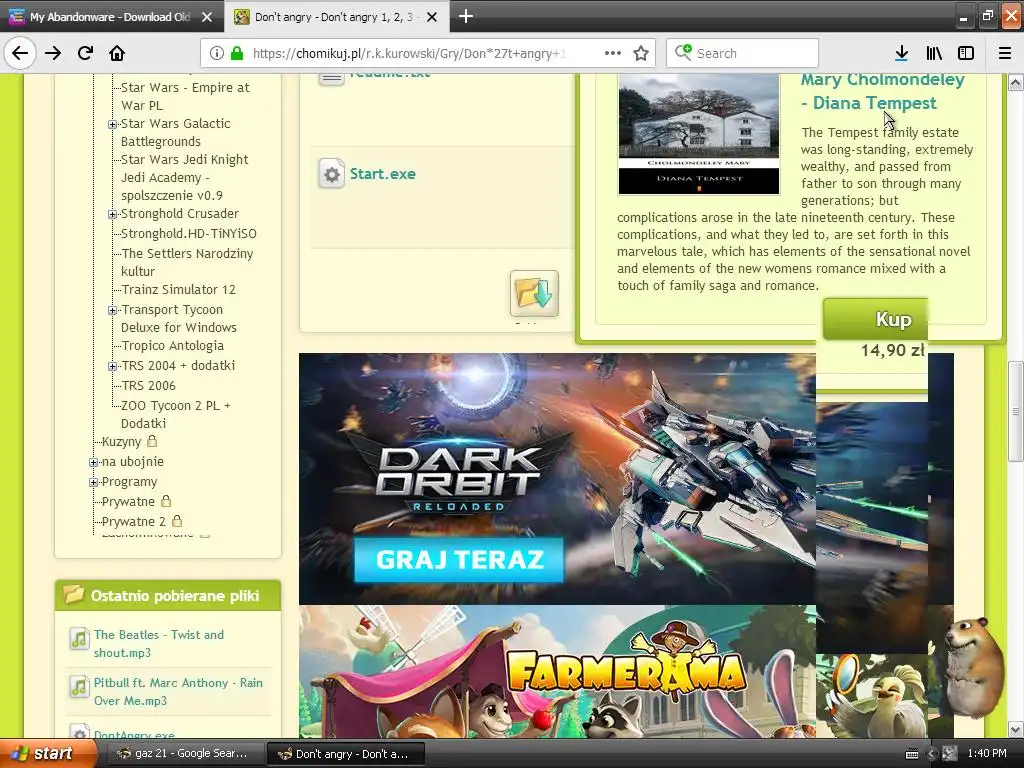Open the Downloads arrow in toolbar

click(x=901, y=53)
